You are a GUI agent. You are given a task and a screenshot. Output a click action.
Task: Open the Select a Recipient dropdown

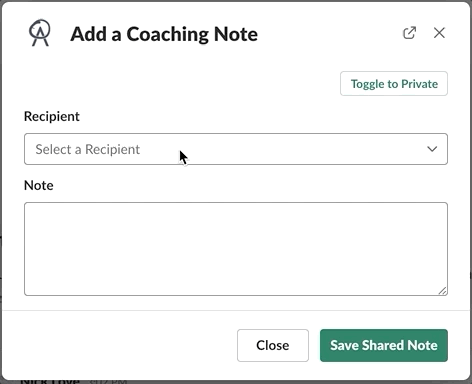pos(236,149)
